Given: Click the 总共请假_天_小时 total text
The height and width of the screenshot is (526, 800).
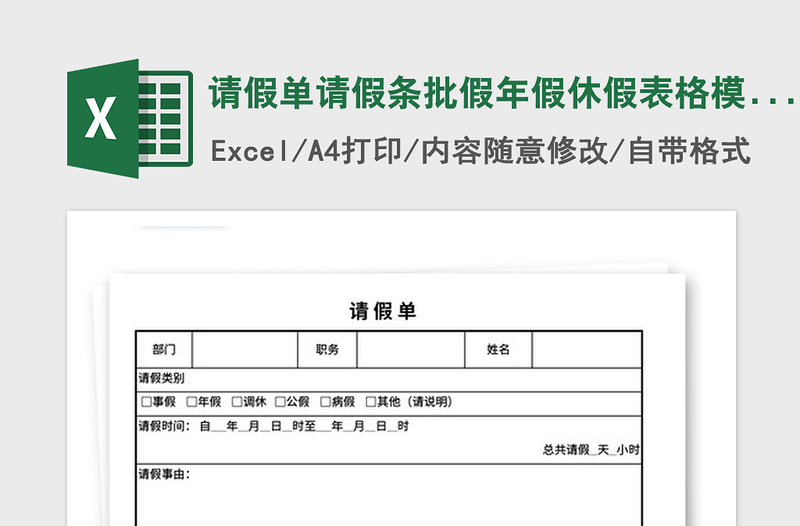Looking at the screenshot, I should 591,450.
